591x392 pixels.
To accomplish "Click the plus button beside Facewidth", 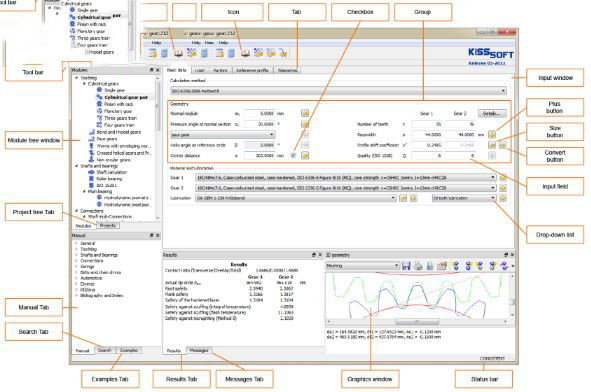I will [x=492, y=135].
